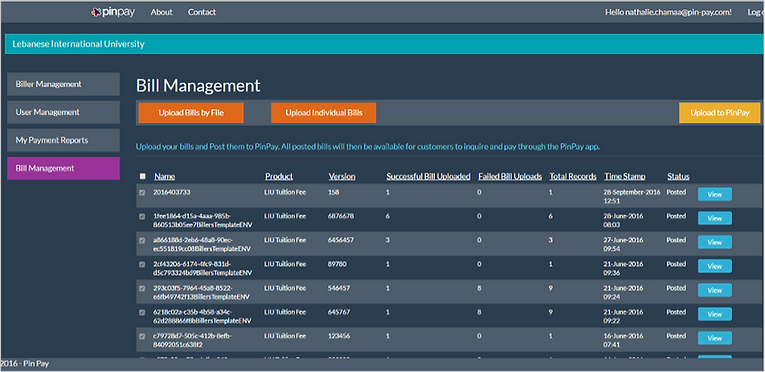Click the Hello nathalie.chamaa@pin-pay.com account link
The image size is (765, 372).
tap(668, 12)
